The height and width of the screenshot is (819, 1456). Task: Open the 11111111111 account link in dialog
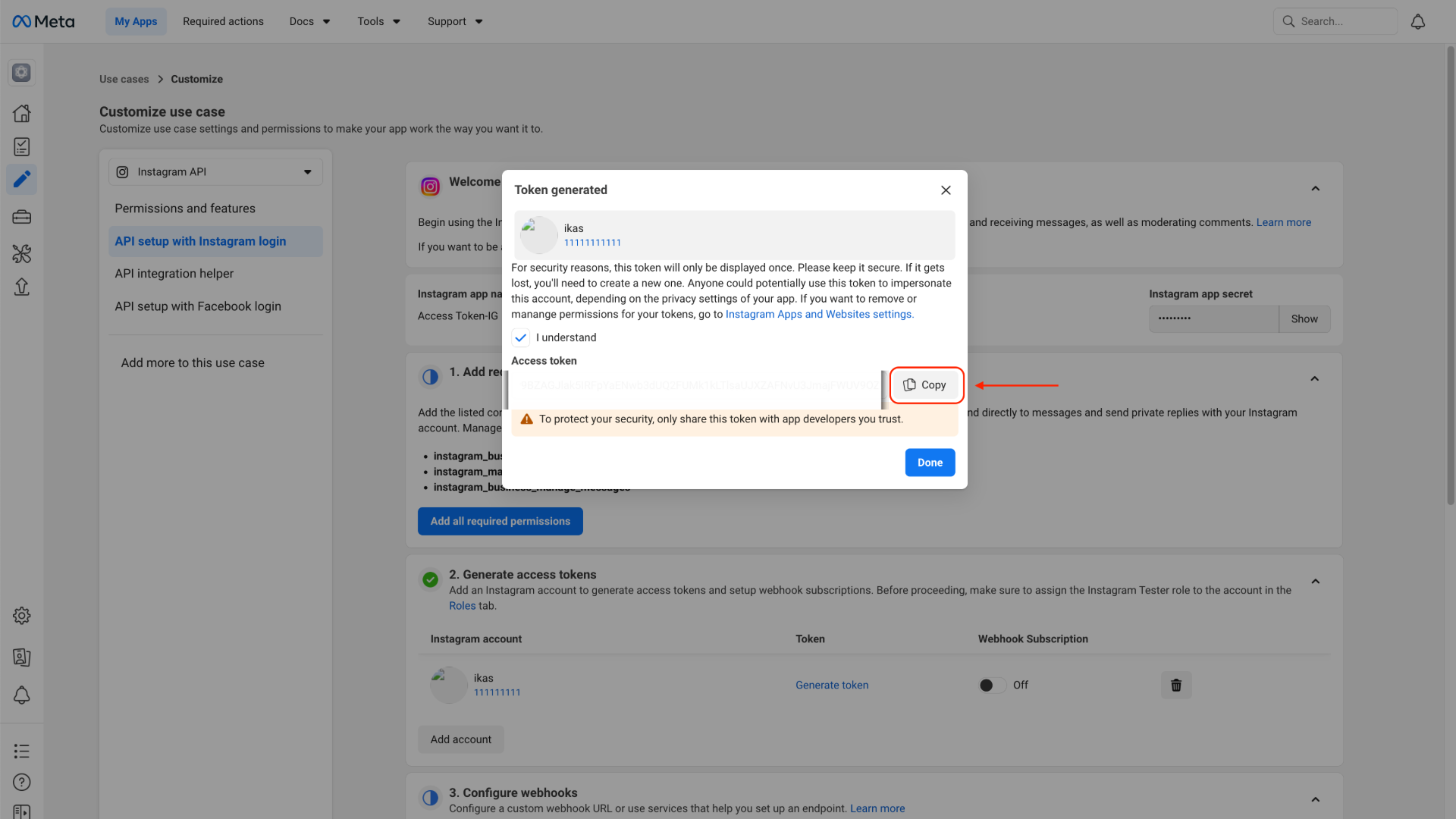(x=592, y=243)
